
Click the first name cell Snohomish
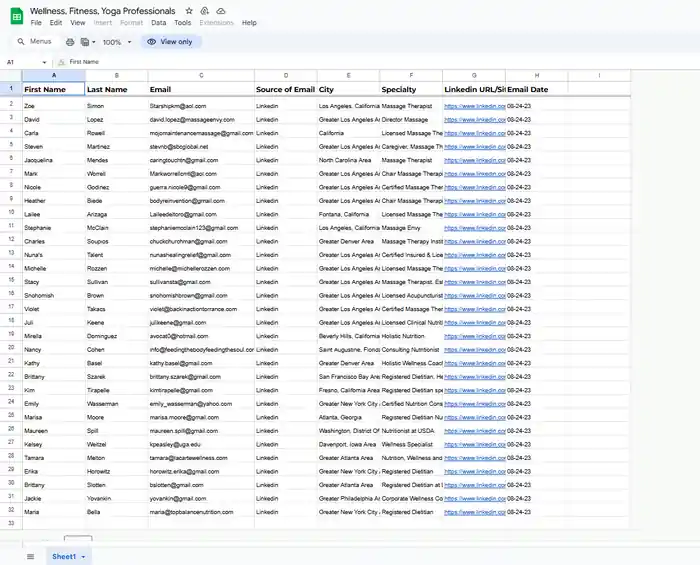(54, 295)
